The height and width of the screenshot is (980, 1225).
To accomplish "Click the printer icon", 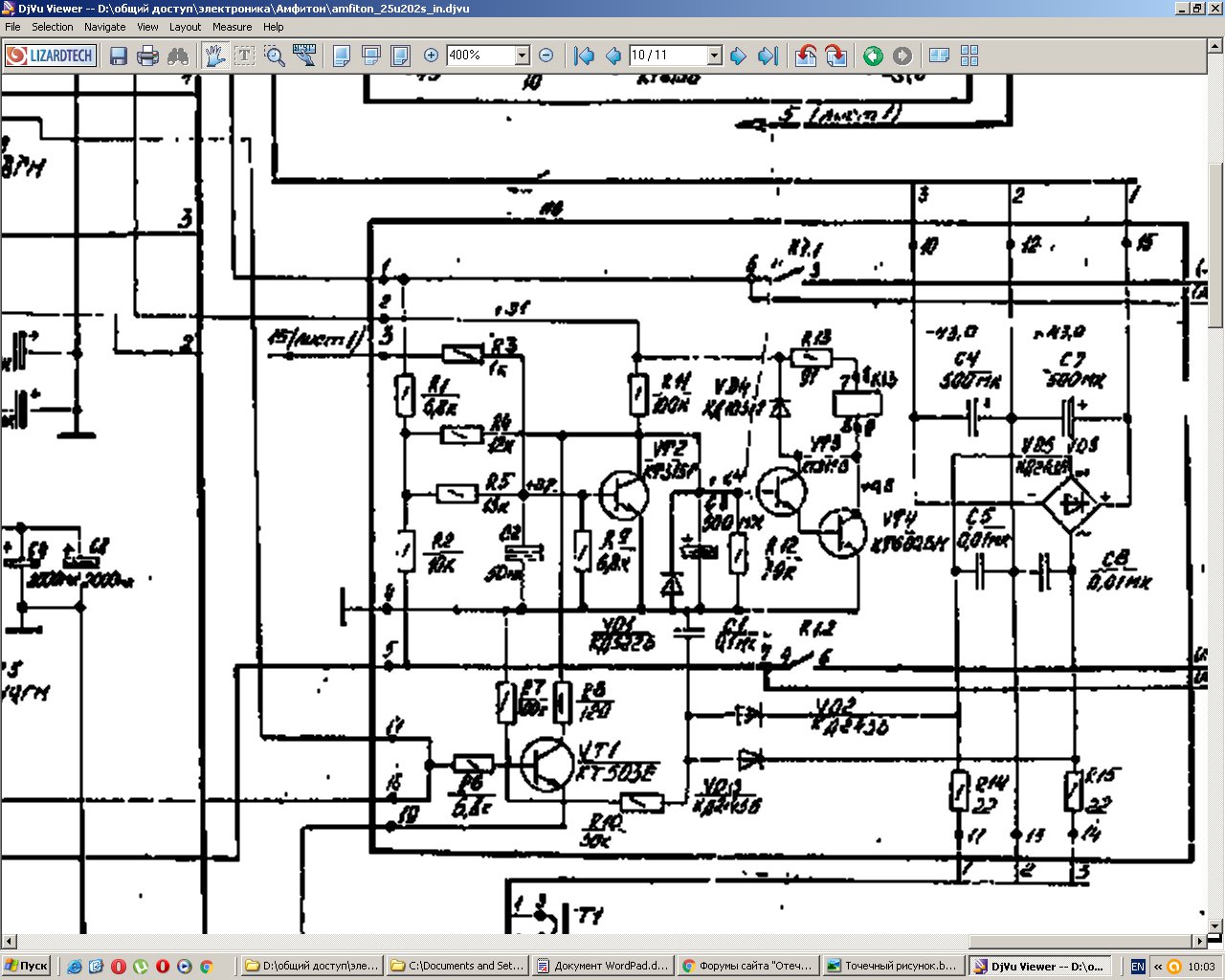I will [x=147, y=56].
